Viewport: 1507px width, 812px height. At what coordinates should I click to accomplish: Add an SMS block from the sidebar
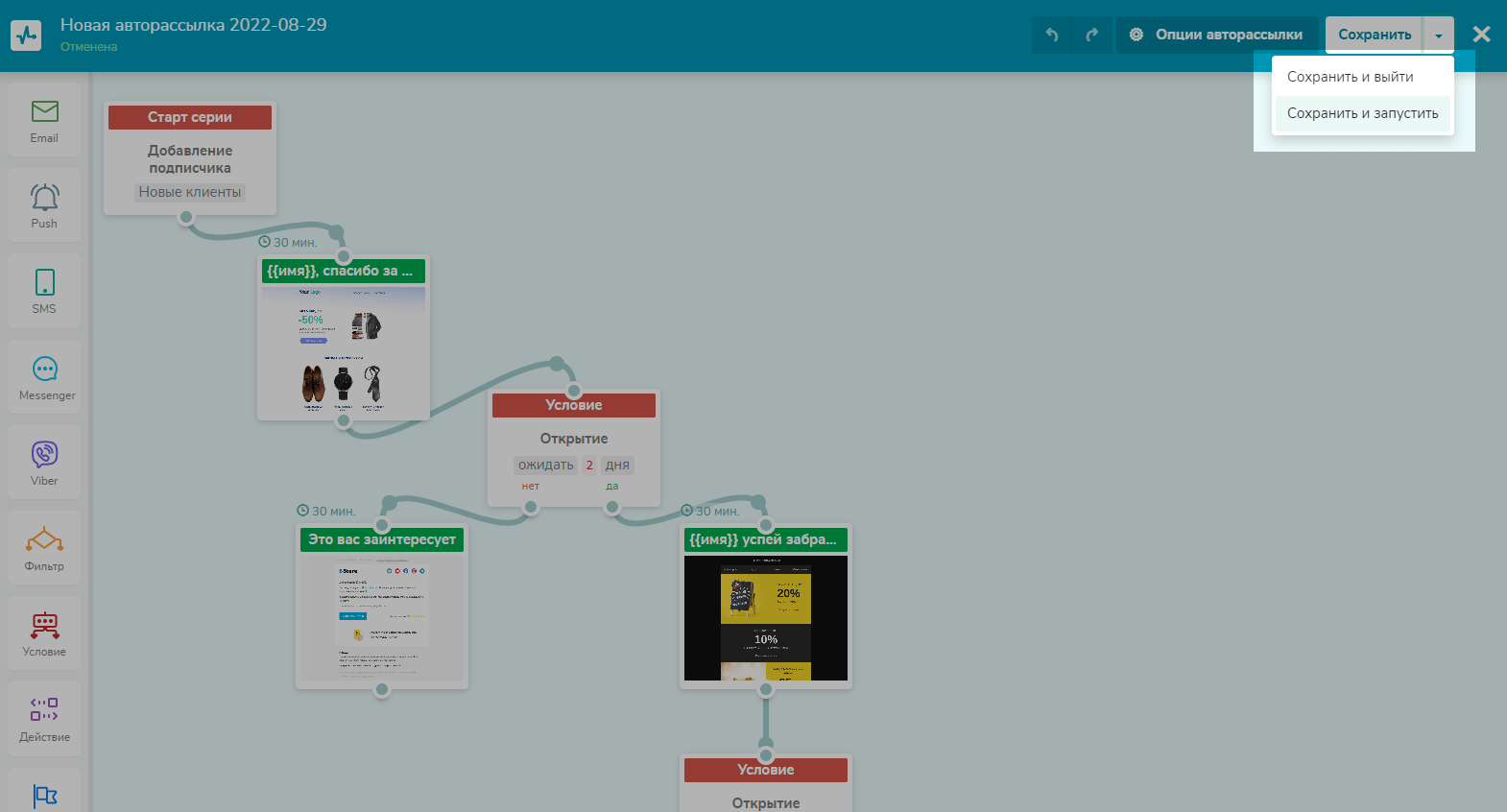pos(44,291)
